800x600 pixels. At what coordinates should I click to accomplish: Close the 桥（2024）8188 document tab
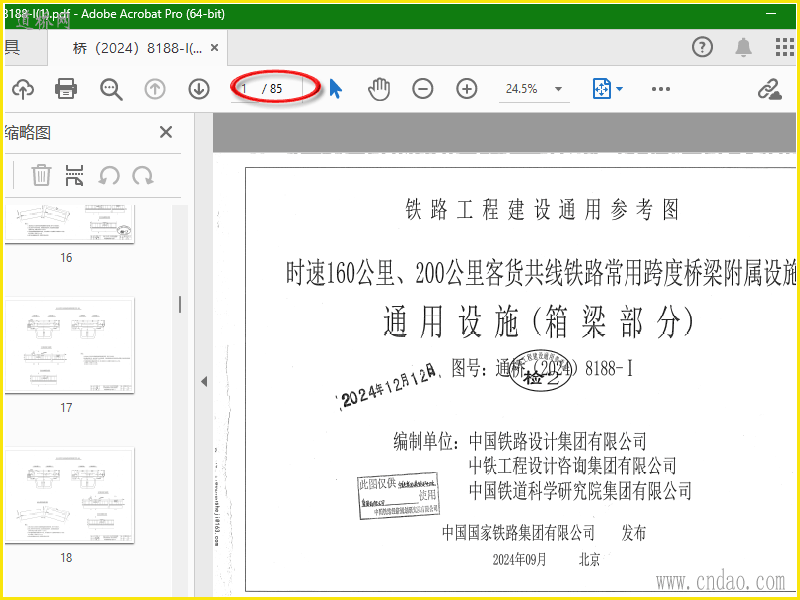pyautogui.click(x=214, y=48)
